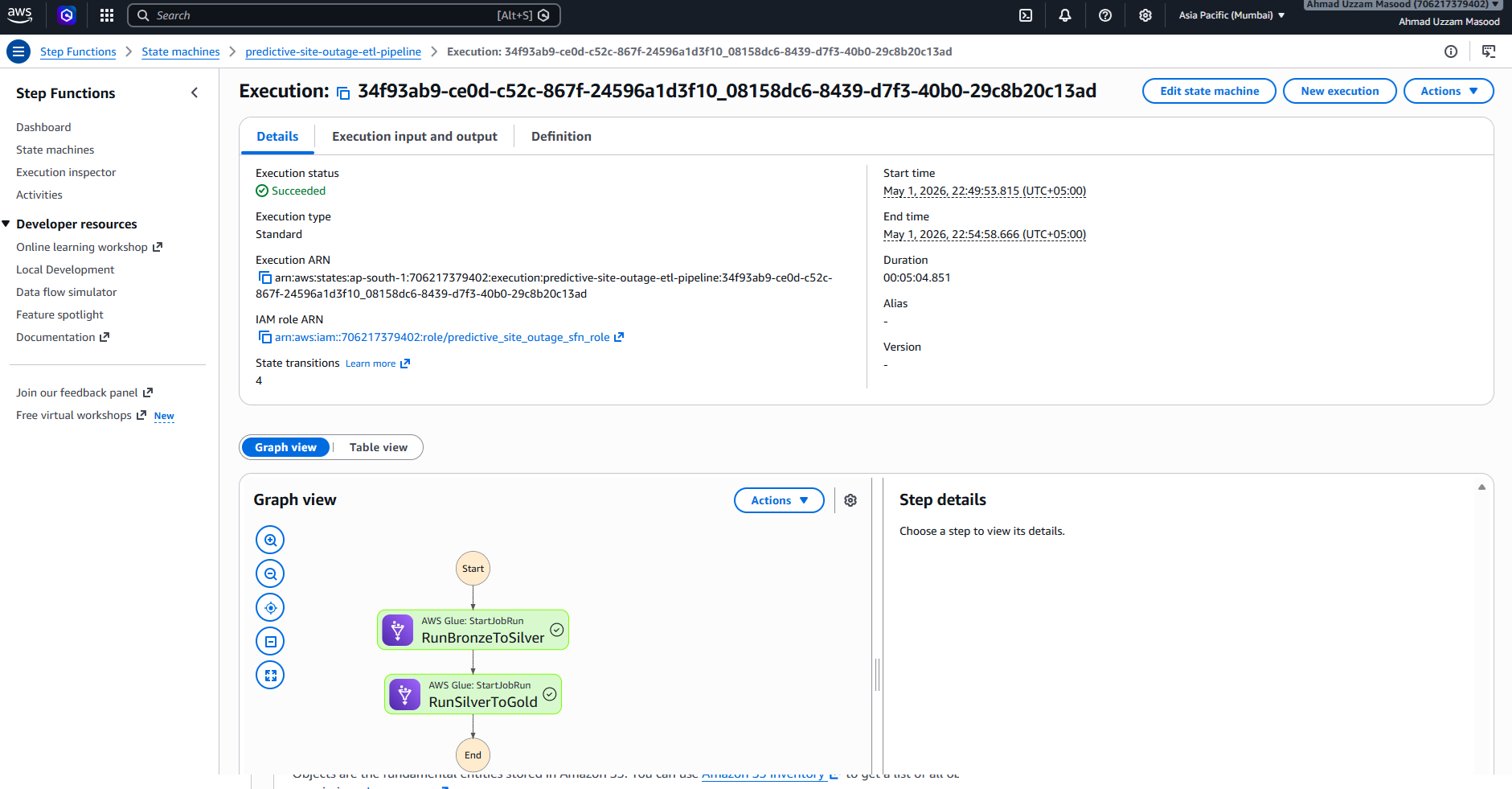Open the Graph view Actions dropdown
The image size is (1512, 789).
pos(779,500)
